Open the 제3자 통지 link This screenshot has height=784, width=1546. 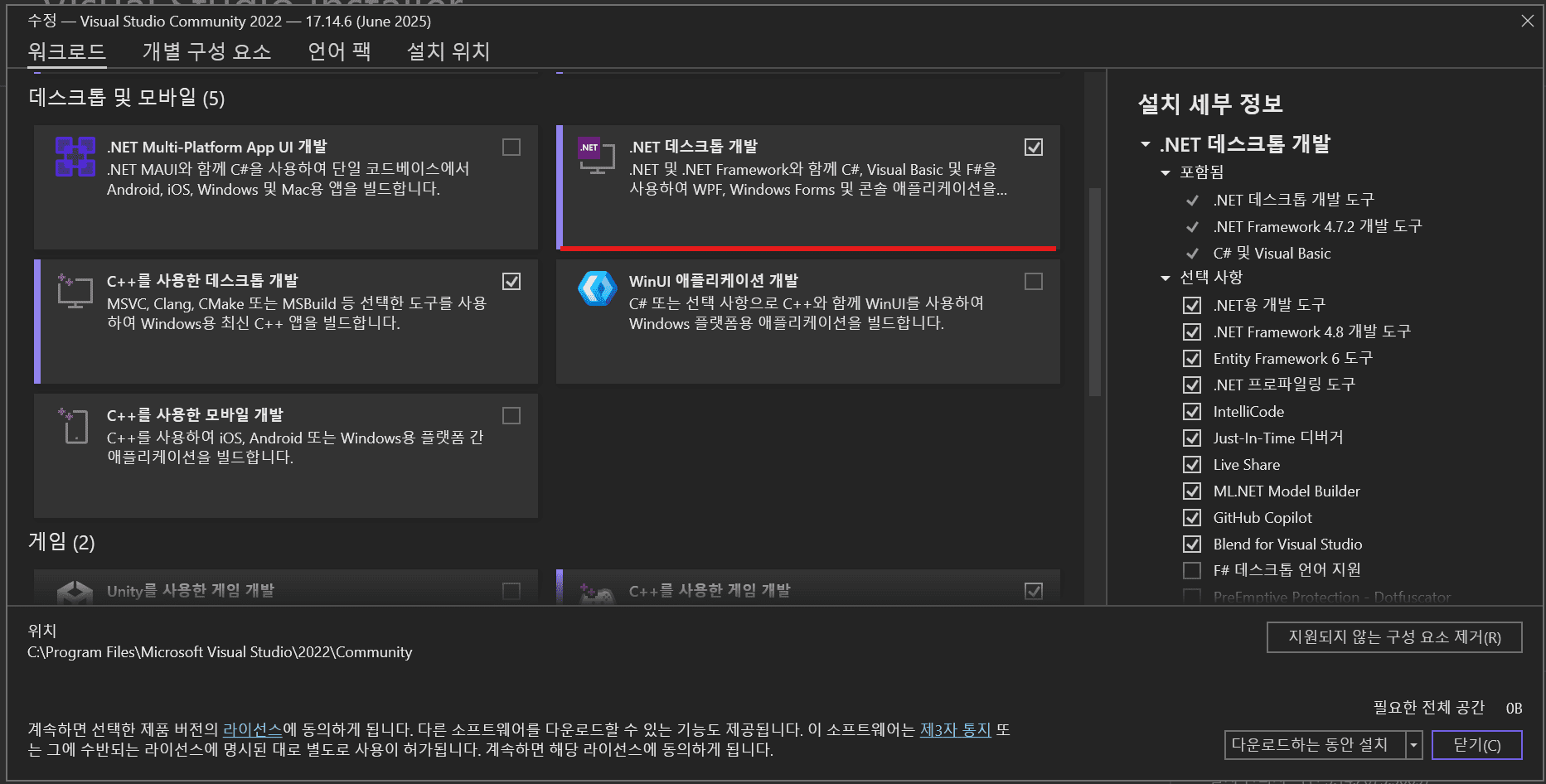pyautogui.click(x=956, y=729)
